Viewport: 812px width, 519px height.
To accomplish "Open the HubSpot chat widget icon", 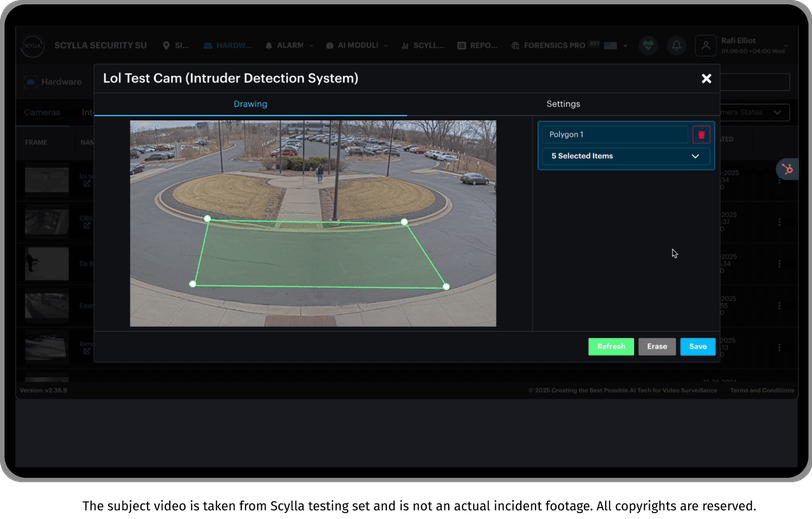I will 787,169.
